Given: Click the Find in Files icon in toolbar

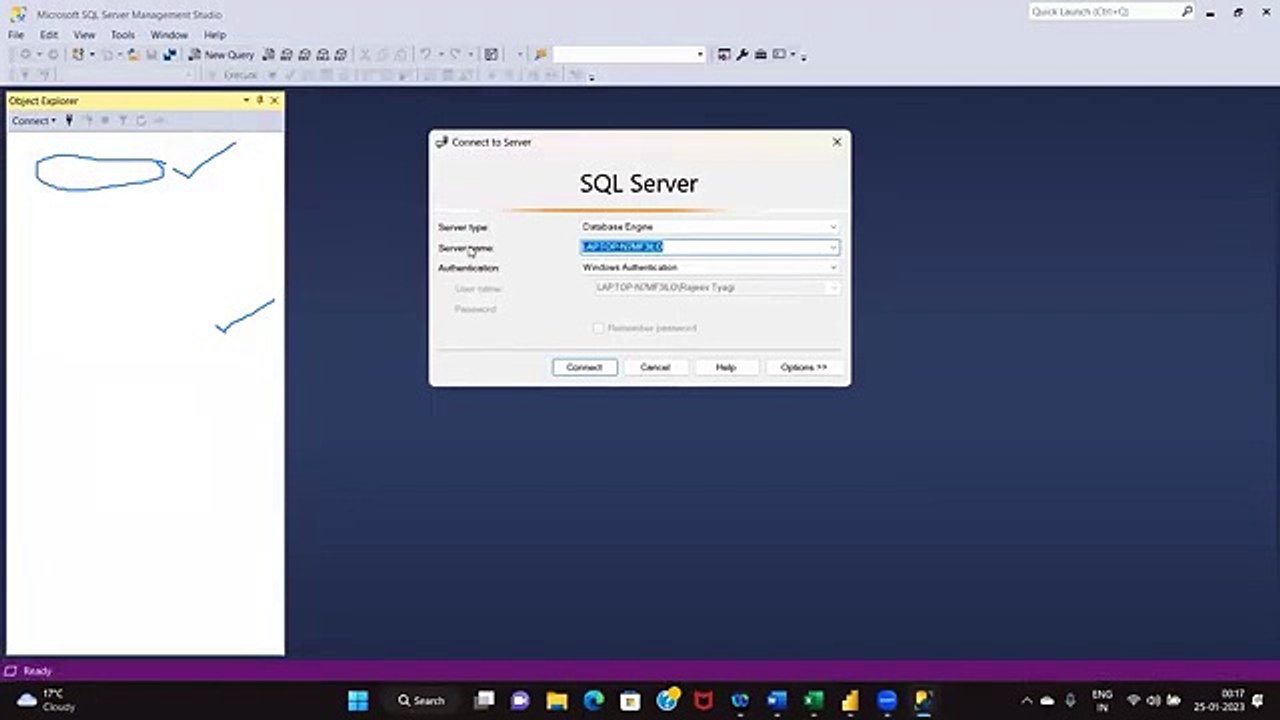Looking at the screenshot, I should (x=541, y=55).
